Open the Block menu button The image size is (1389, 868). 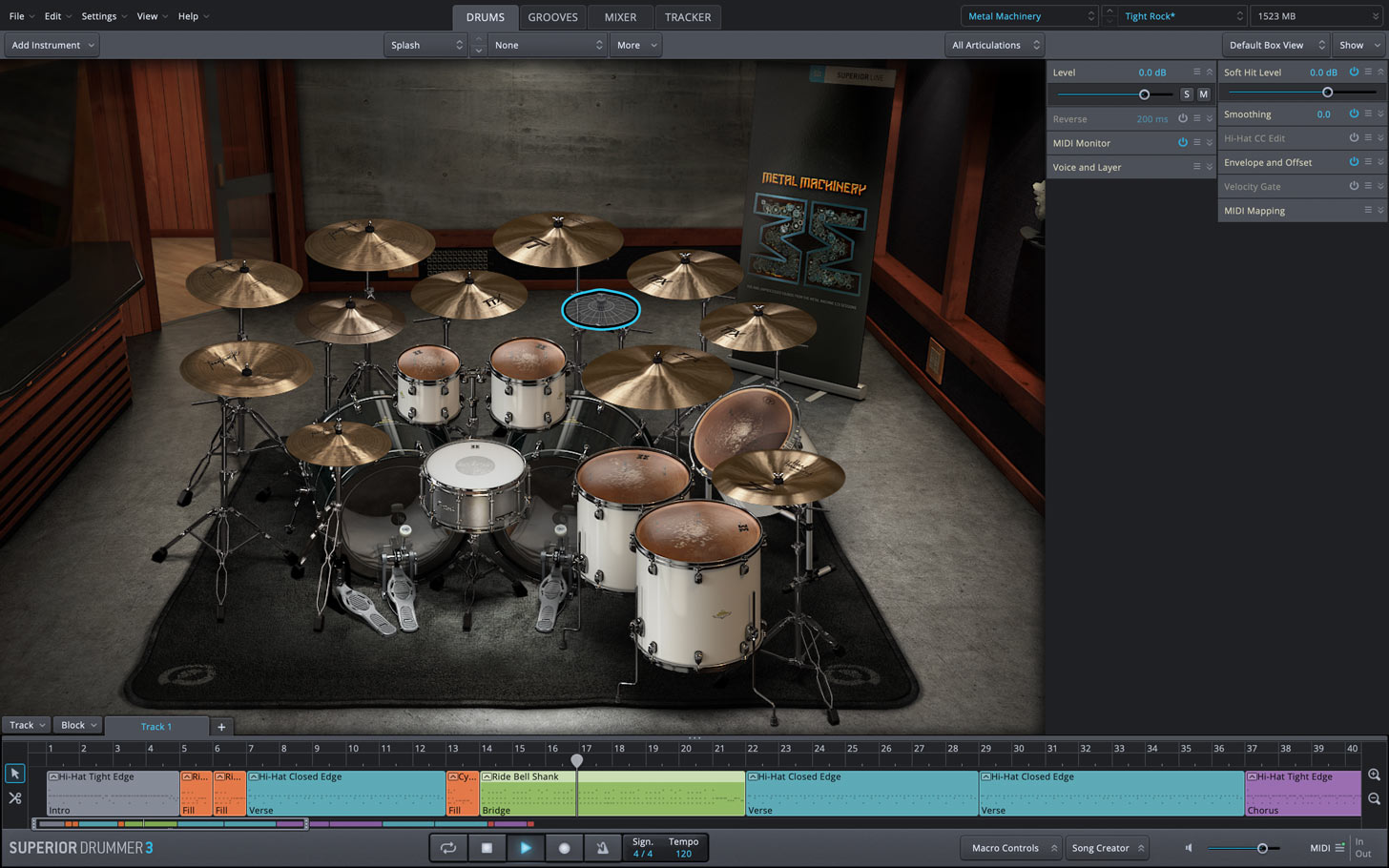pyautogui.click(x=79, y=725)
